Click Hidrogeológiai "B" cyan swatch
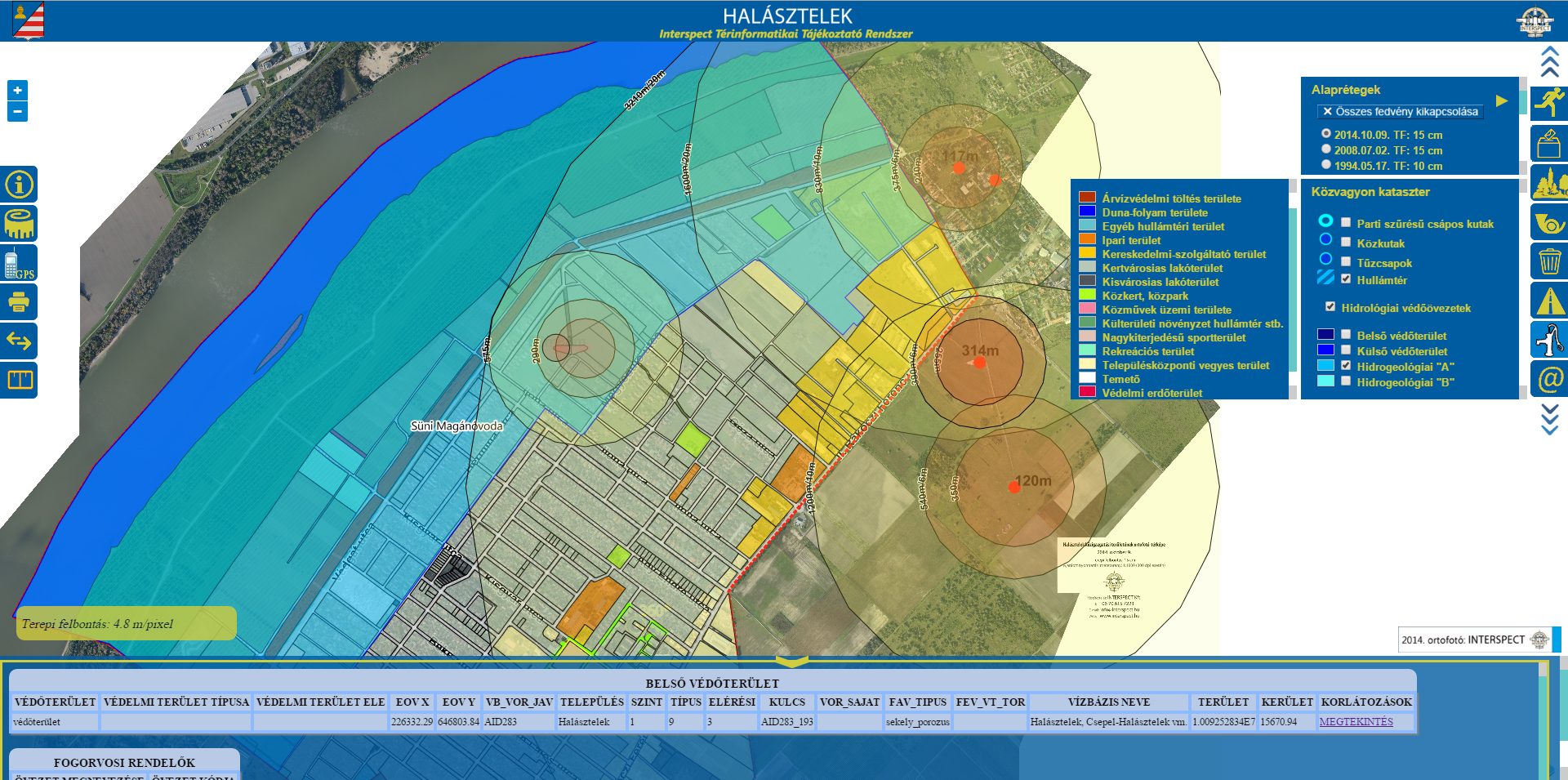This screenshot has width=1568, height=780. [1325, 381]
